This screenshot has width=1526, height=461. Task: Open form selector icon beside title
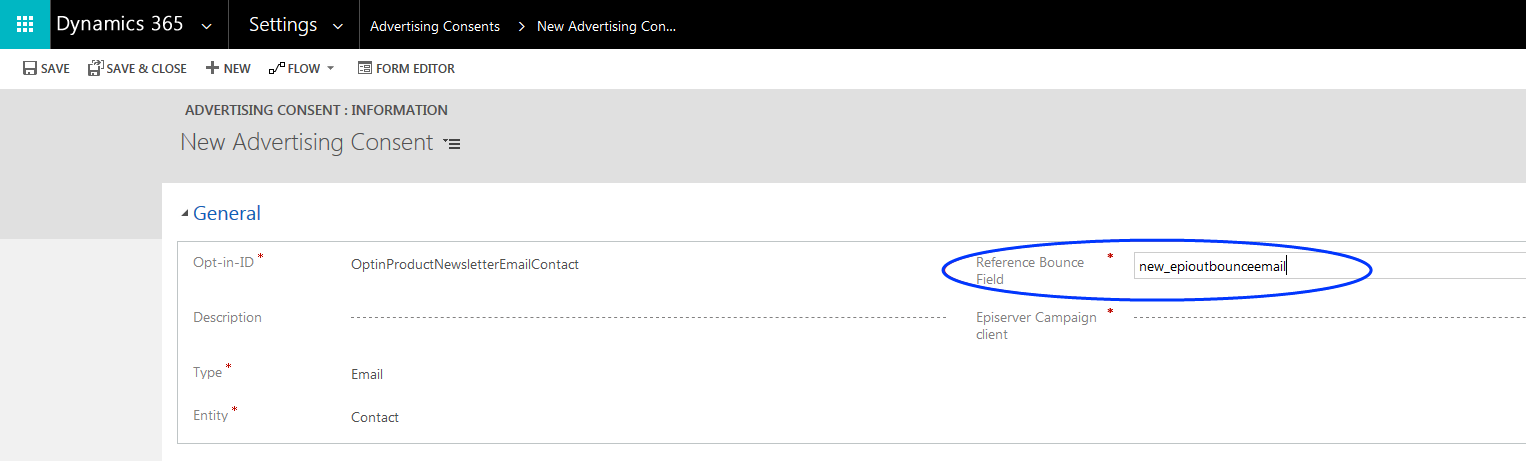point(452,144)
